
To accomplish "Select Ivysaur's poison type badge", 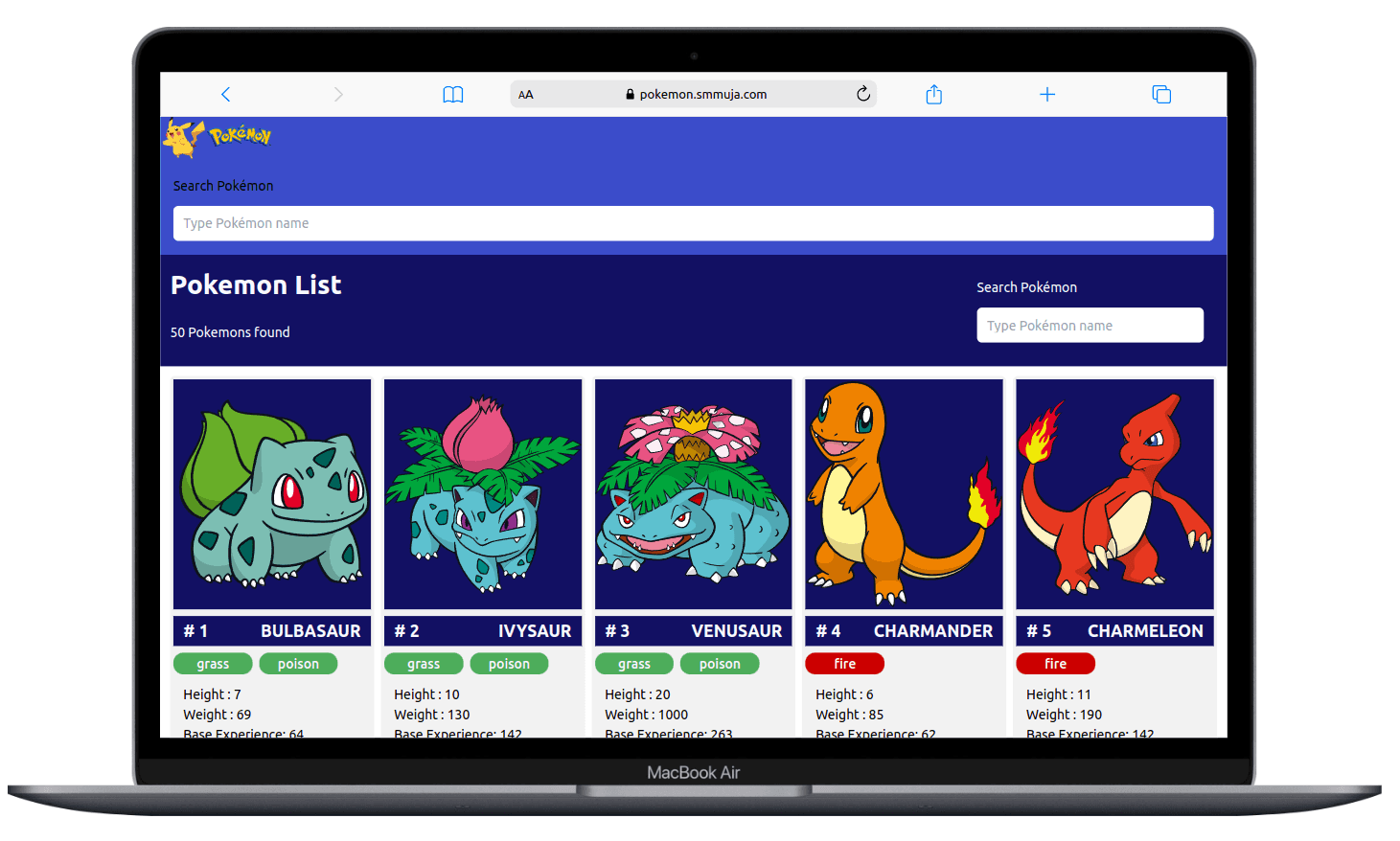I will [509, 664].
